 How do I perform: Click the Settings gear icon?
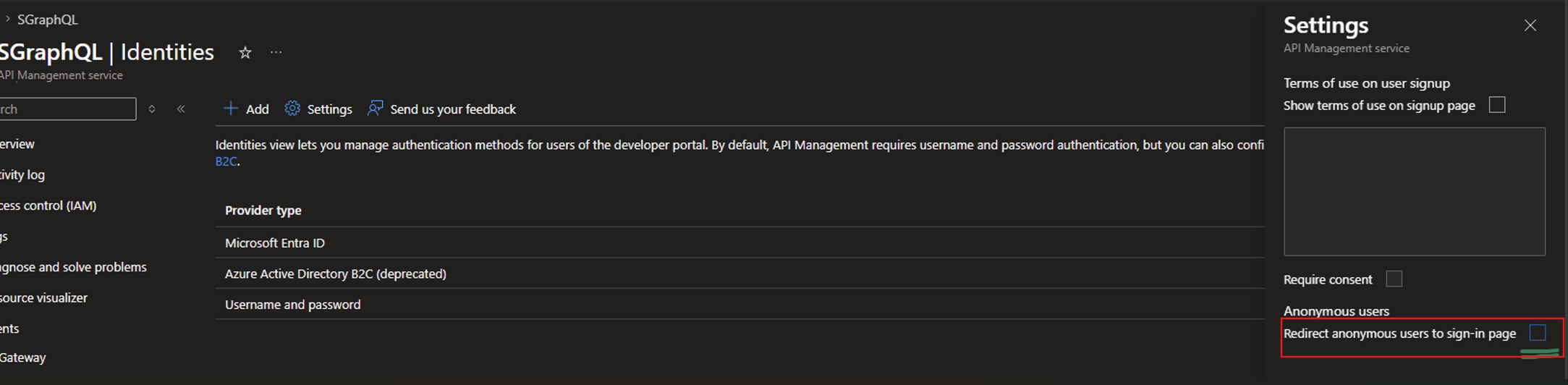tap(292, 109)
